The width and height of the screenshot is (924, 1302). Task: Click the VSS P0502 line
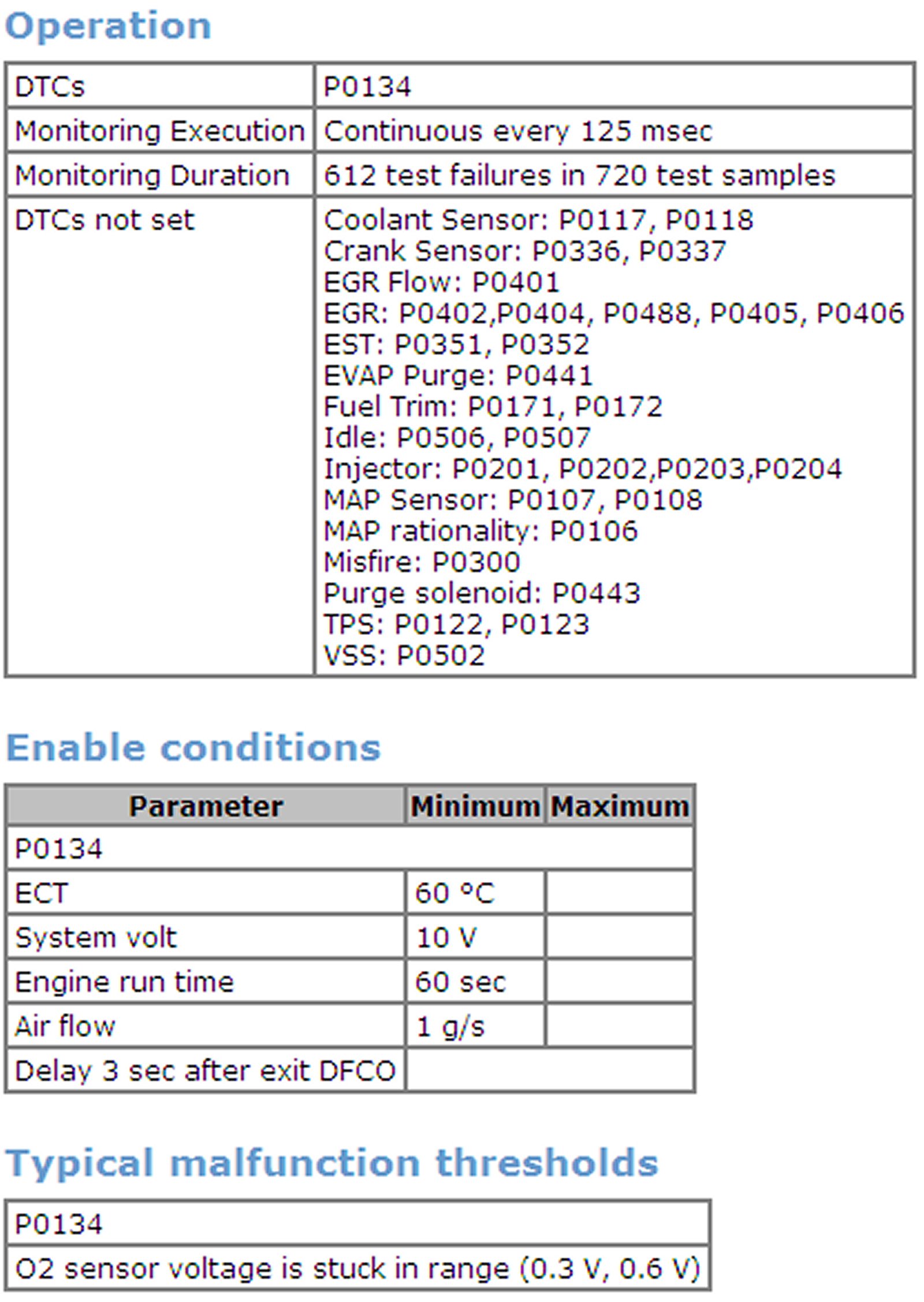point(404,656)
